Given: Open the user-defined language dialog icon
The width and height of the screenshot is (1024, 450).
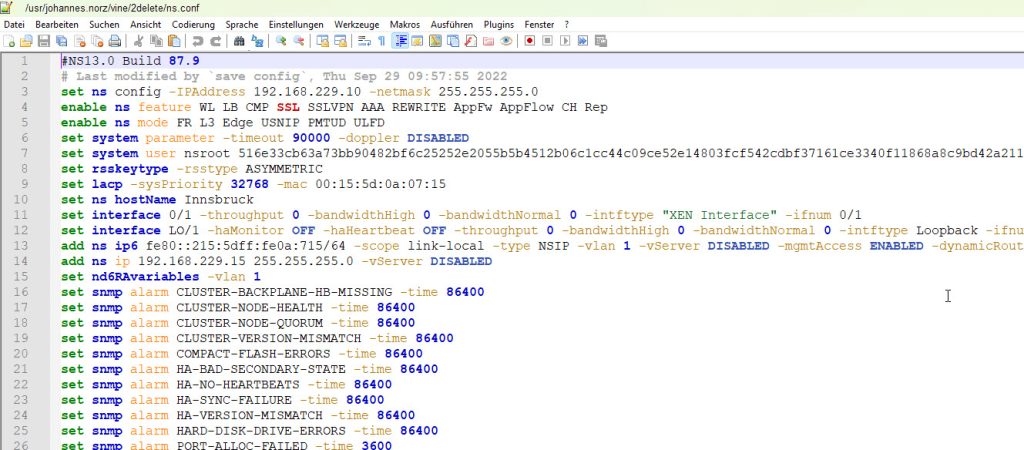Looking at the screenshot, I should [x=417, y=41].
